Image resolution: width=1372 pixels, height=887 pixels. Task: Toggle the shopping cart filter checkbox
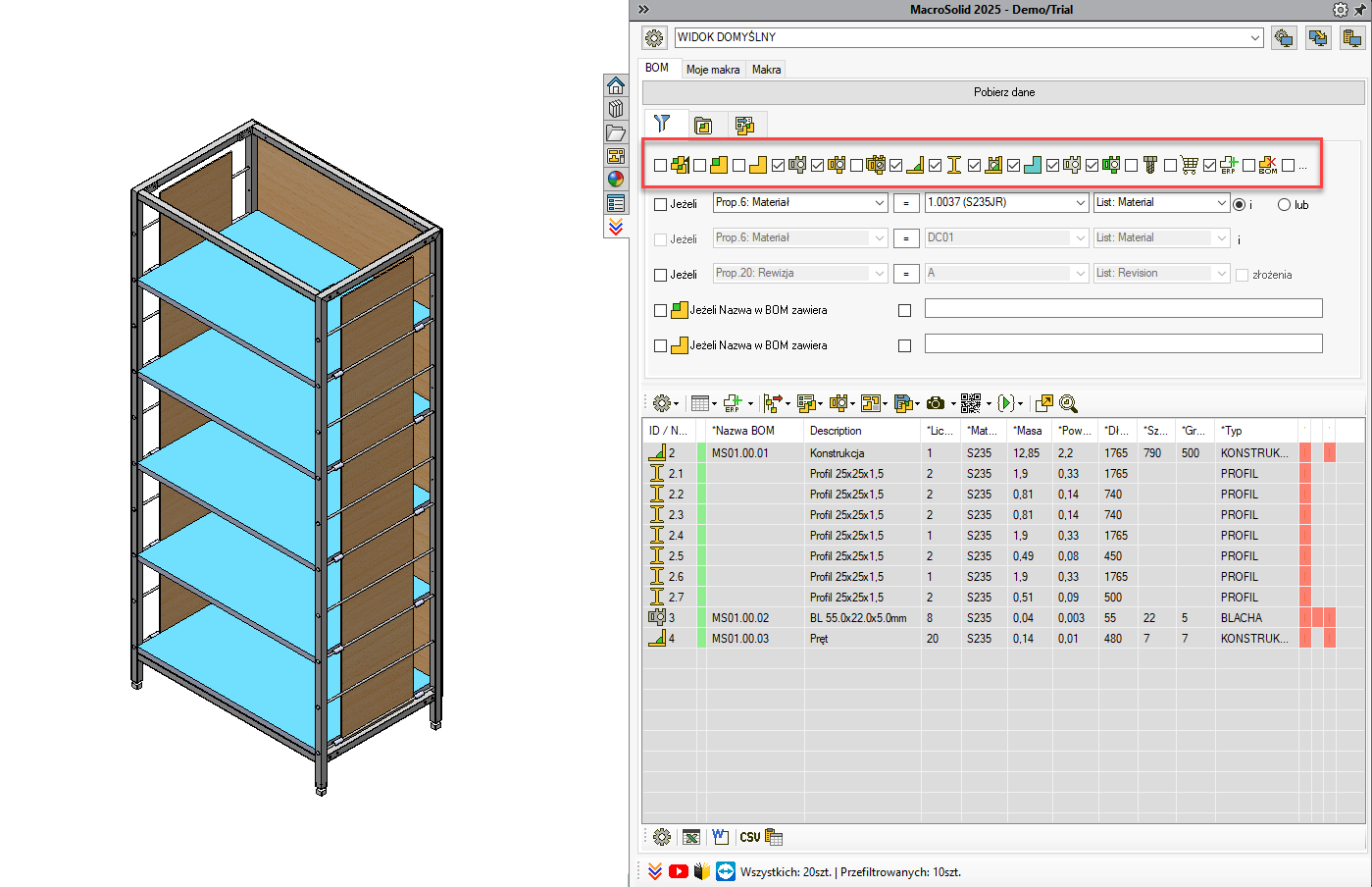pos(1170,166)
